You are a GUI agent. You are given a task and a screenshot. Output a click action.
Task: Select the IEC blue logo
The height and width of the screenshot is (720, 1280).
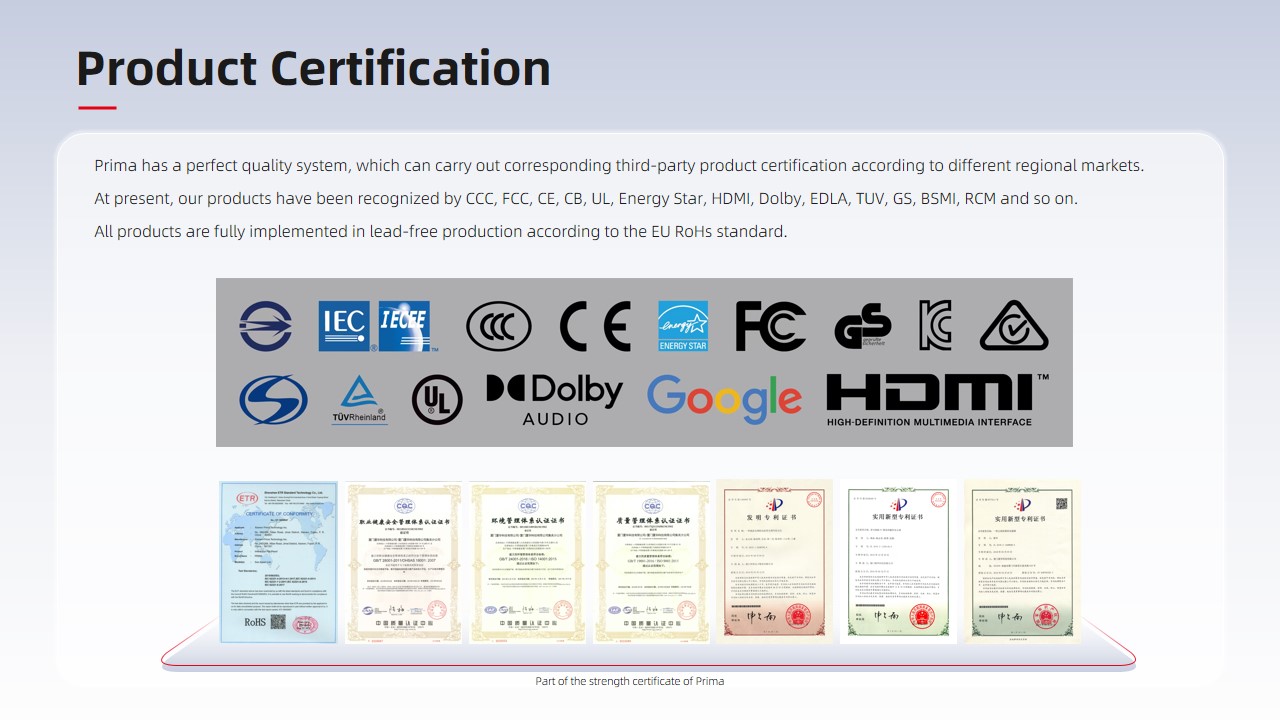click(x=344, y=326)
